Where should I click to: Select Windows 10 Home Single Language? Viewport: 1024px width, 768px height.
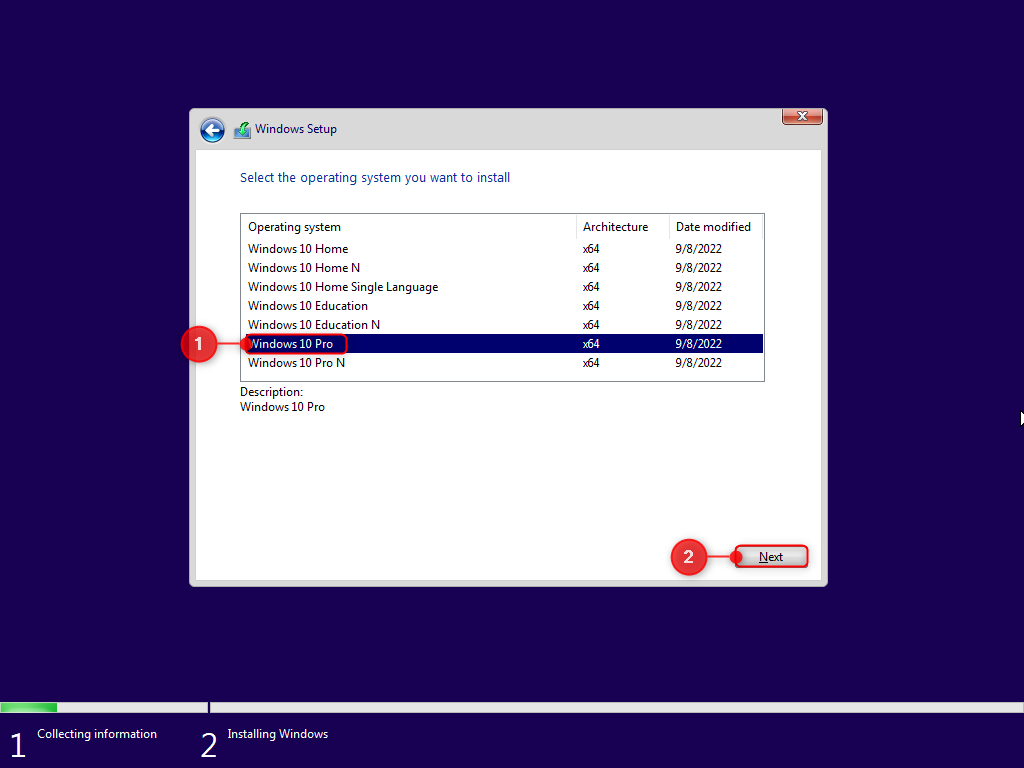coord(502,287)
